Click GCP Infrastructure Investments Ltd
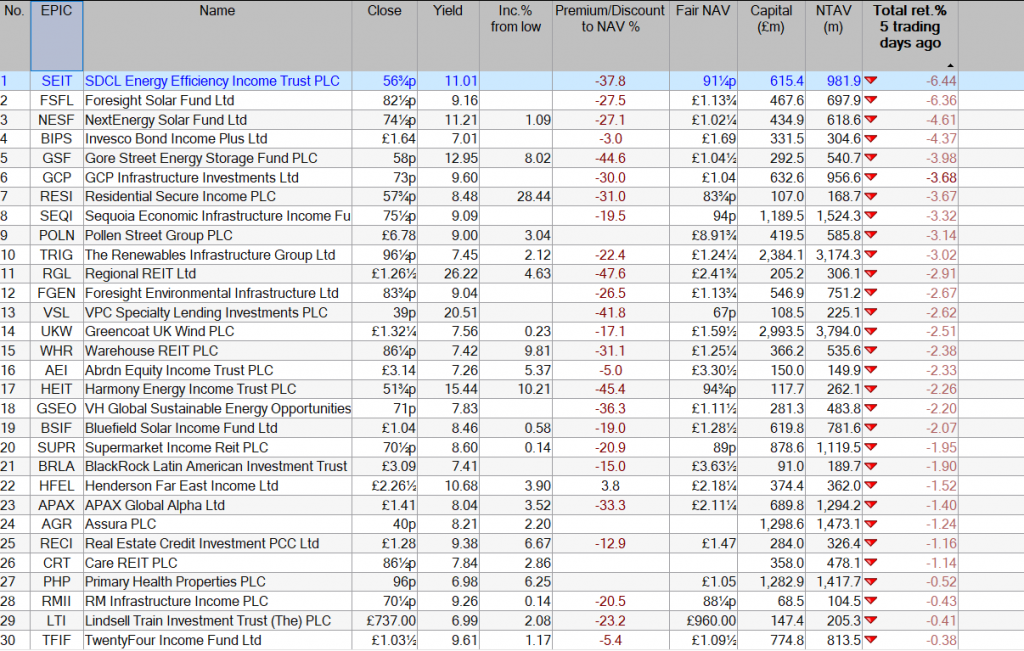 [x=192, y=178]
